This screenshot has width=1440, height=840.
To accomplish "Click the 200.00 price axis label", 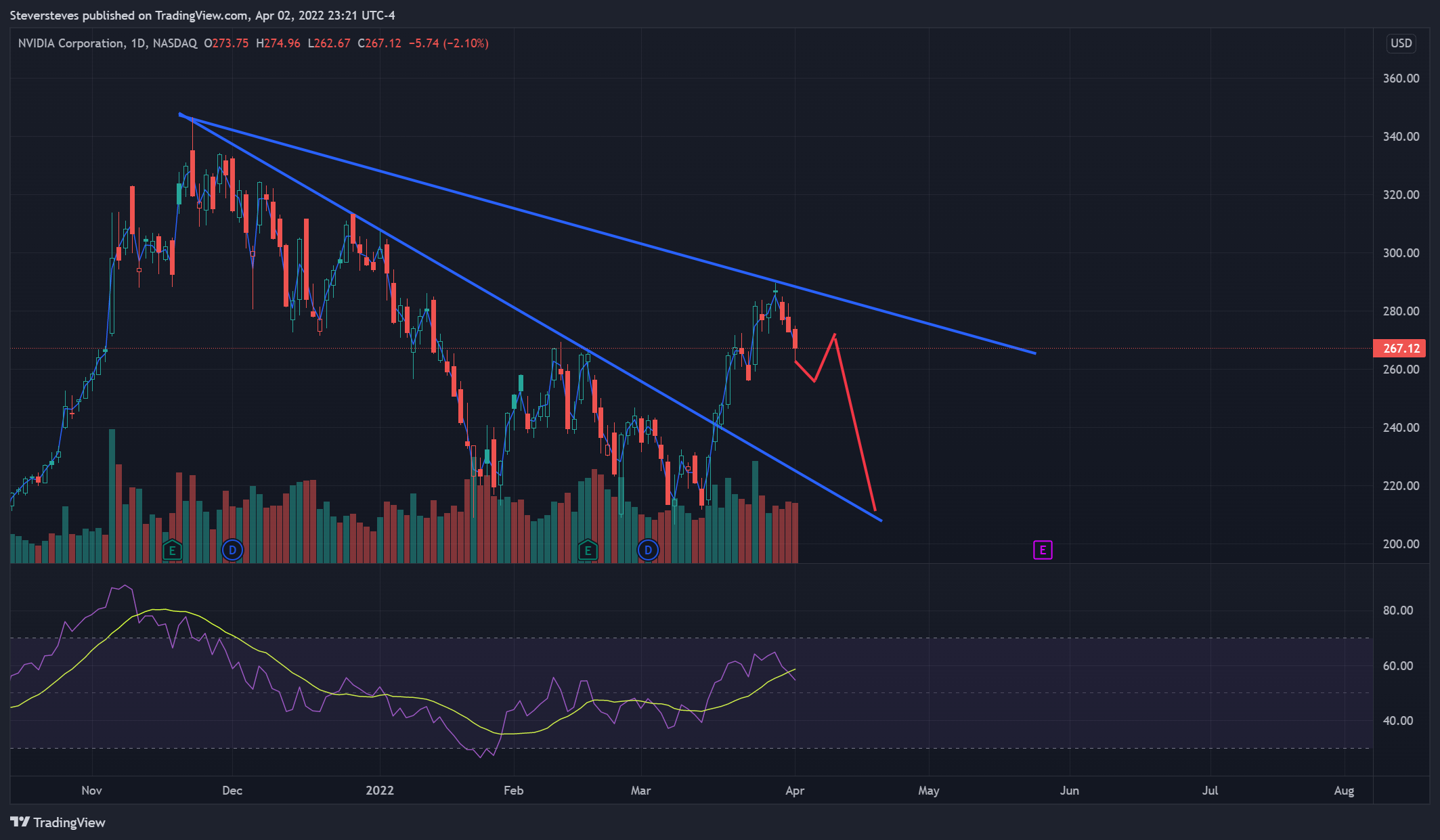I will (1401, 544).
